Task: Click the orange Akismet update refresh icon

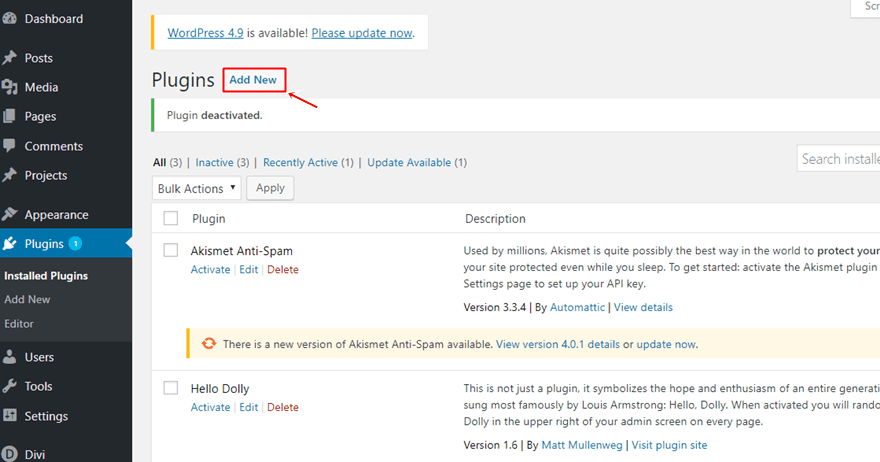Action: tap(209, 344)
